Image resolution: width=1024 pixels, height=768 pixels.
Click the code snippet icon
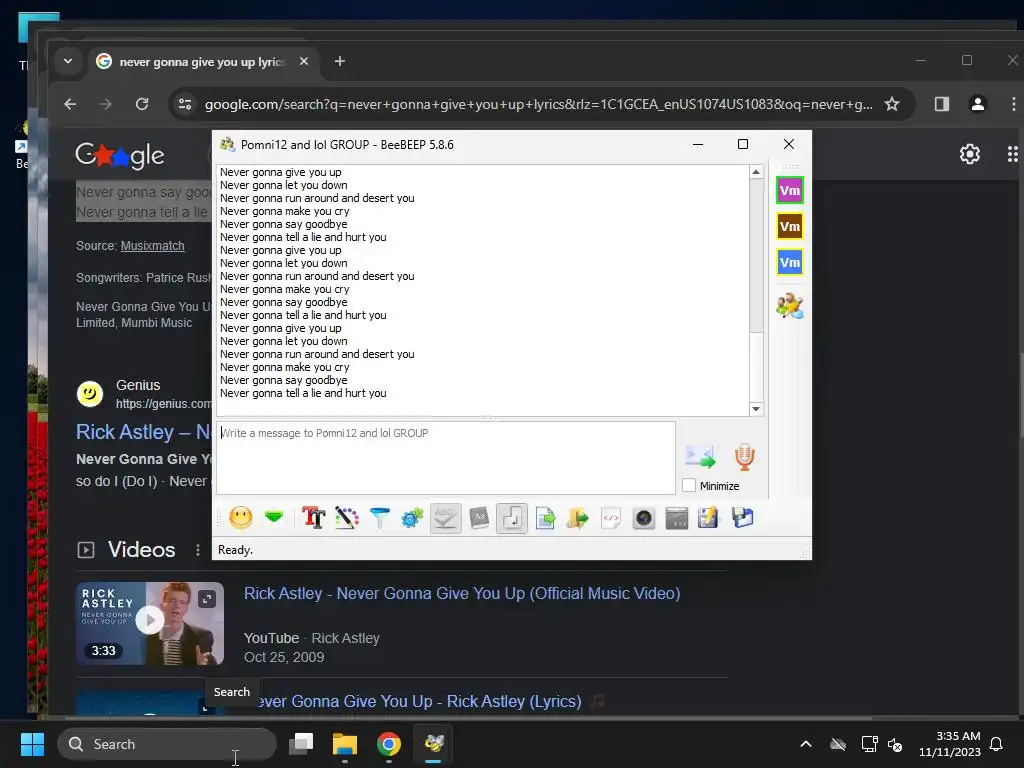pos(611,518)
